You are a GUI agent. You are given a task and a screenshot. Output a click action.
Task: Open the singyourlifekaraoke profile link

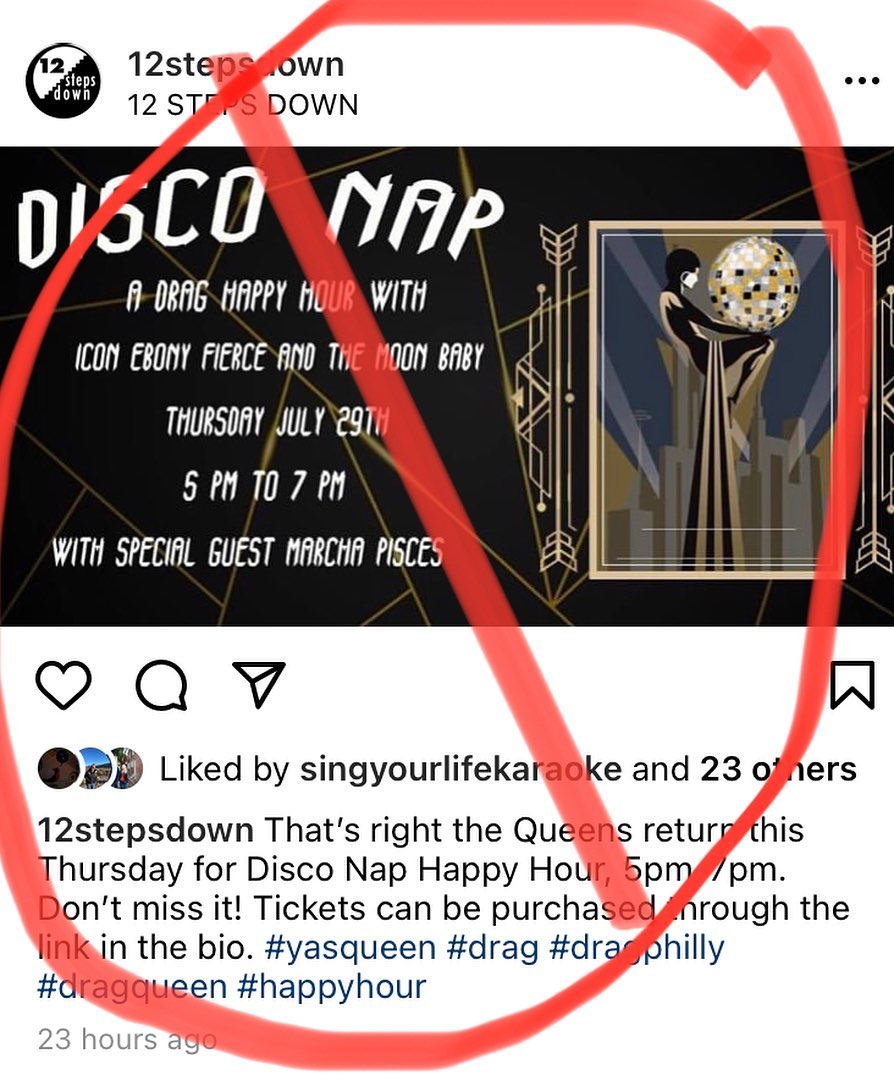460,769
